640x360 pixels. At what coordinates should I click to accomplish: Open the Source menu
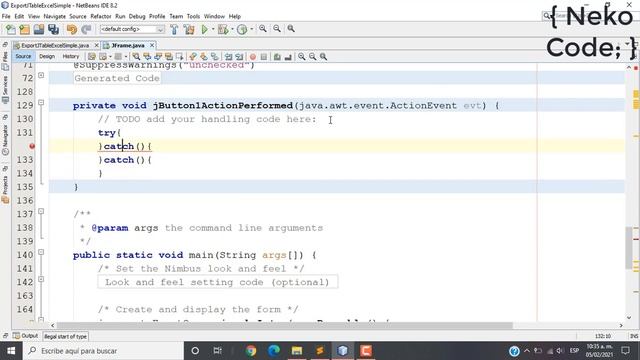(x=78, y=16)
